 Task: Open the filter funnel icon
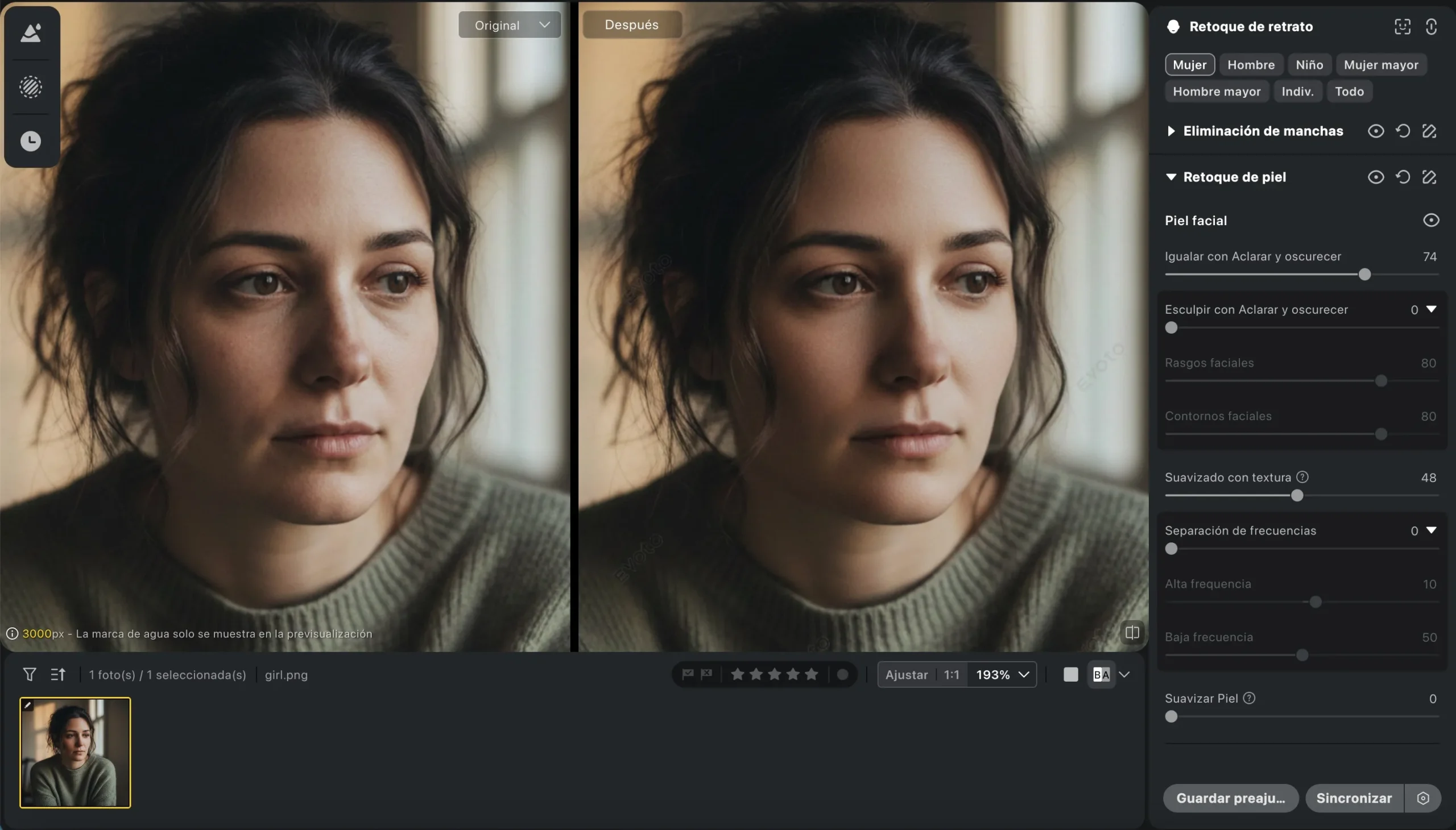coord(30,674)
